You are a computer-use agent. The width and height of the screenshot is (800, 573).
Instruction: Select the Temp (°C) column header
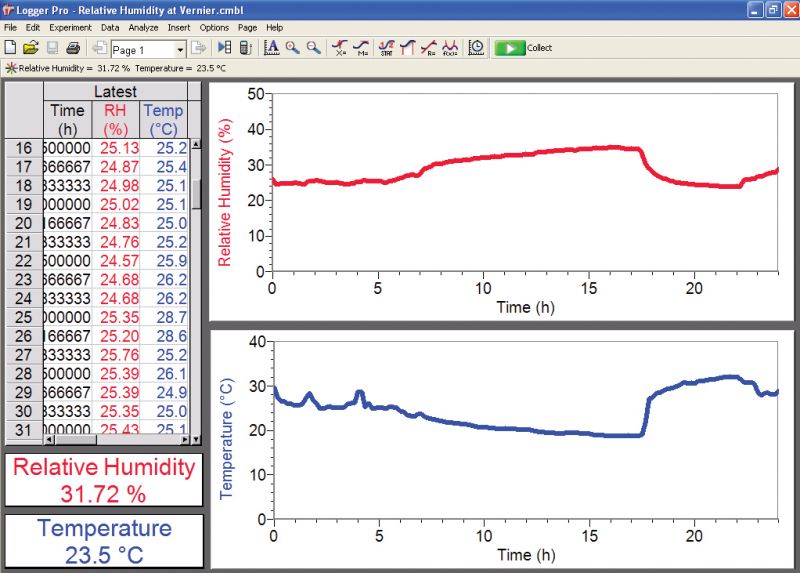pyautogui.click(x=163, y=119)
